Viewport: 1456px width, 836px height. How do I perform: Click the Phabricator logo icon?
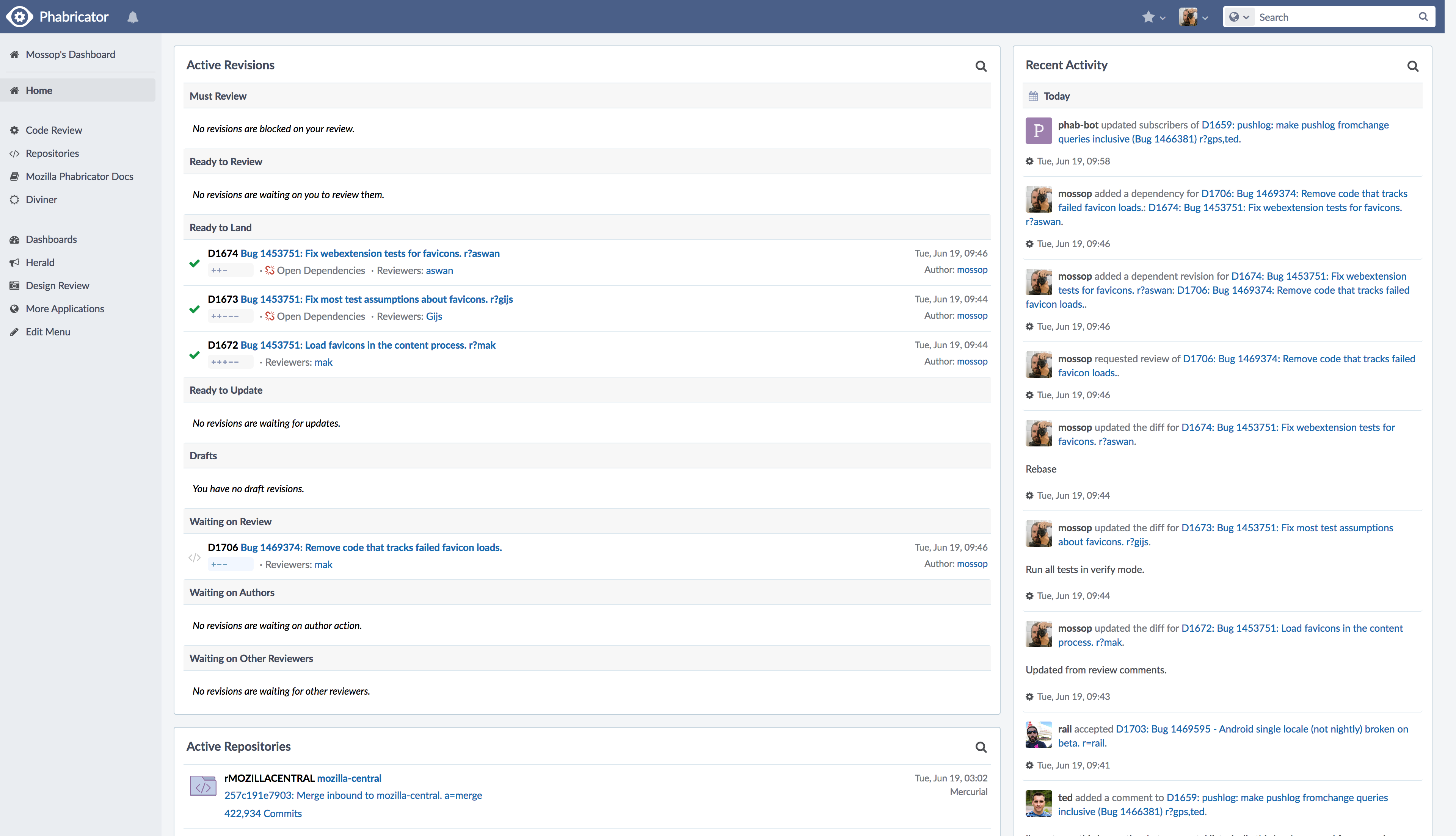pos(20,17)
